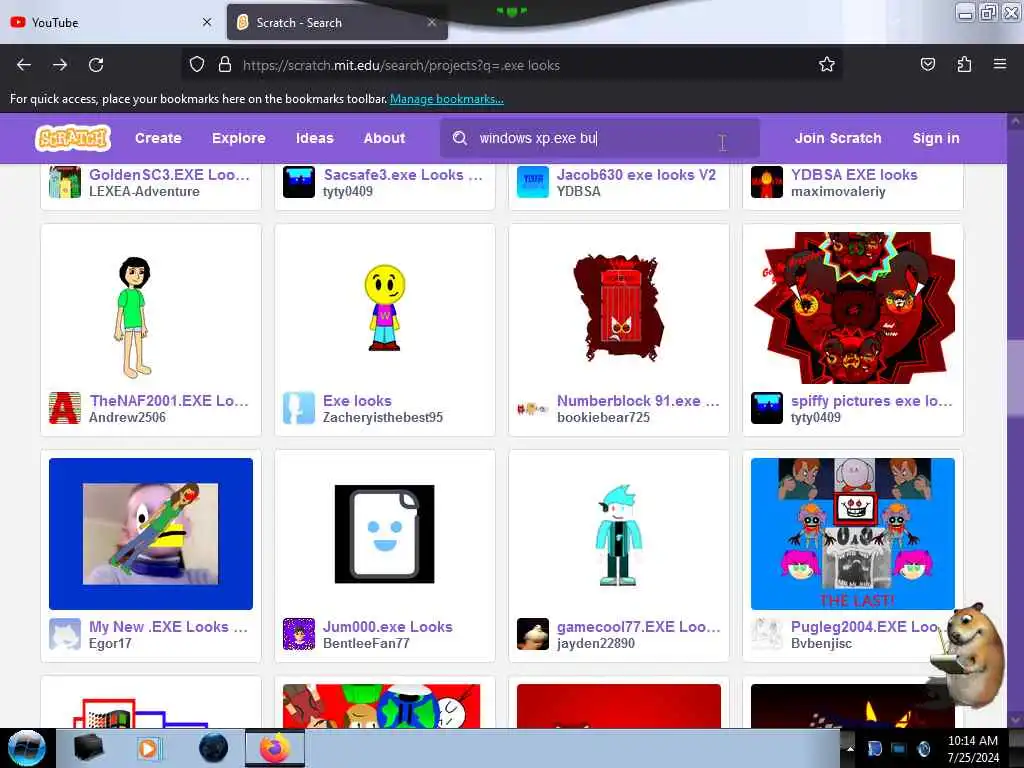This screenshot has width=1024, height=768.
Task: Open Jum000.exe Looks project title
Action: (387, 626)
